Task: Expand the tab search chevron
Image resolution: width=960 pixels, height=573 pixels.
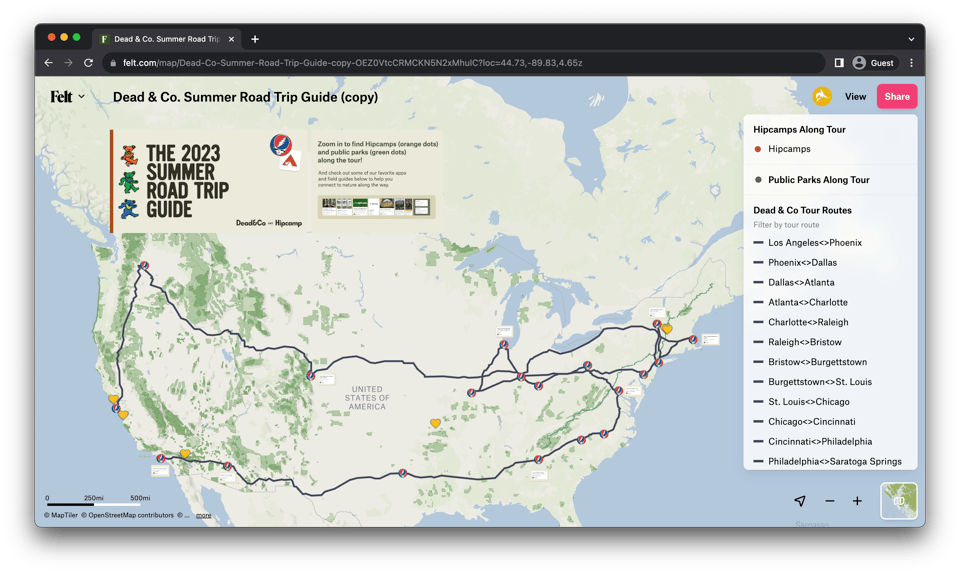Action: point(911,39)
